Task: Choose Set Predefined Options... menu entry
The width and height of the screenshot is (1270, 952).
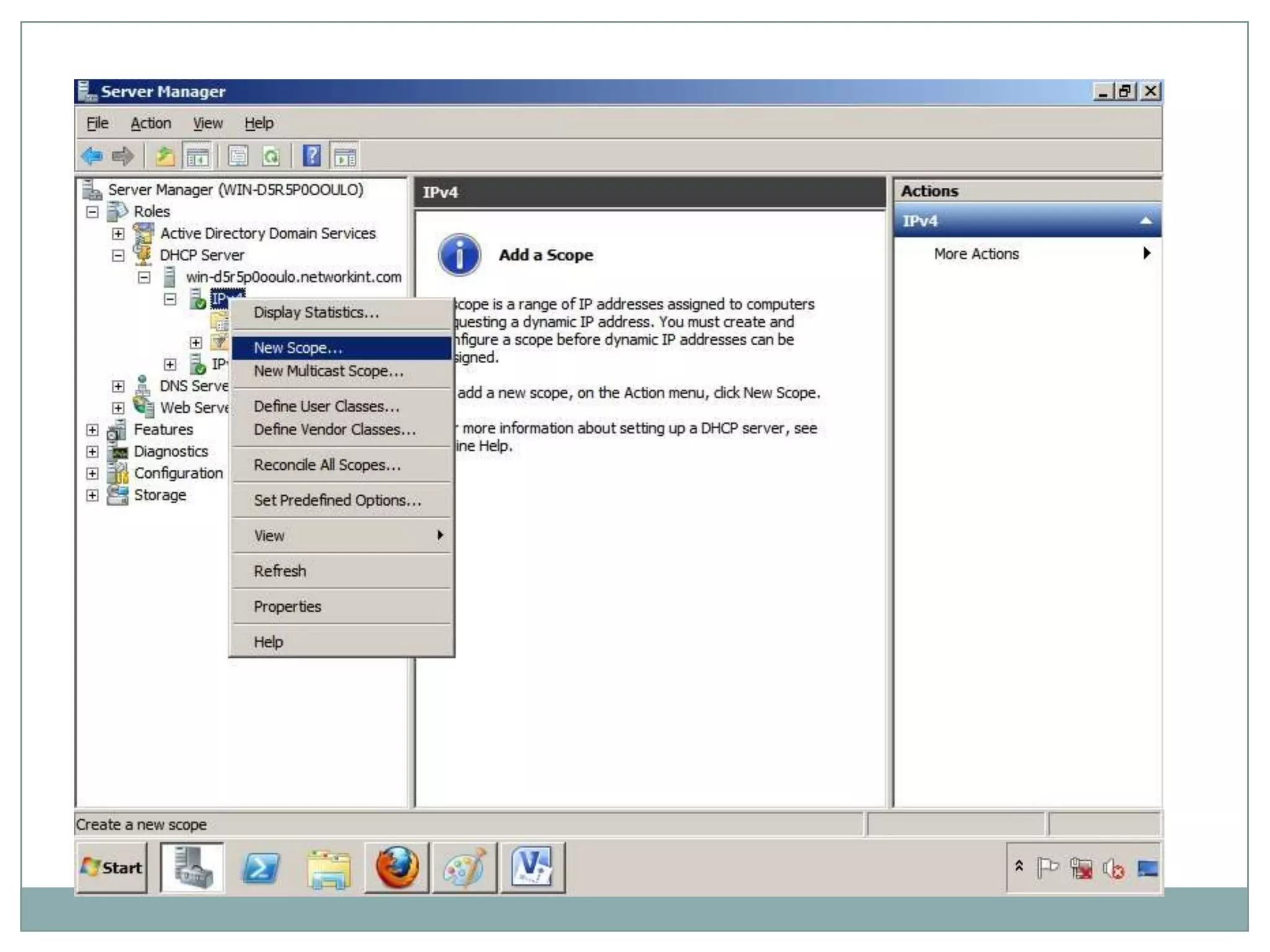Action: [x=342, y=500]
